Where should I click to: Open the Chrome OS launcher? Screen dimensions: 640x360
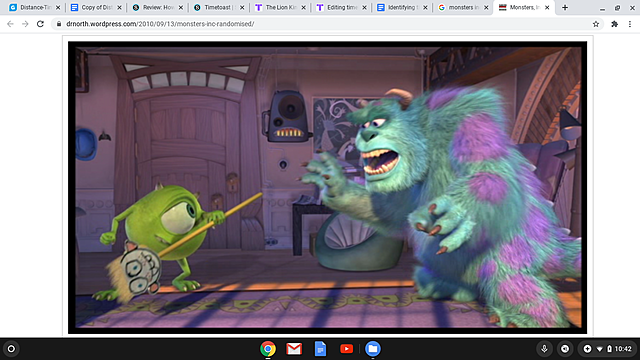11,349
